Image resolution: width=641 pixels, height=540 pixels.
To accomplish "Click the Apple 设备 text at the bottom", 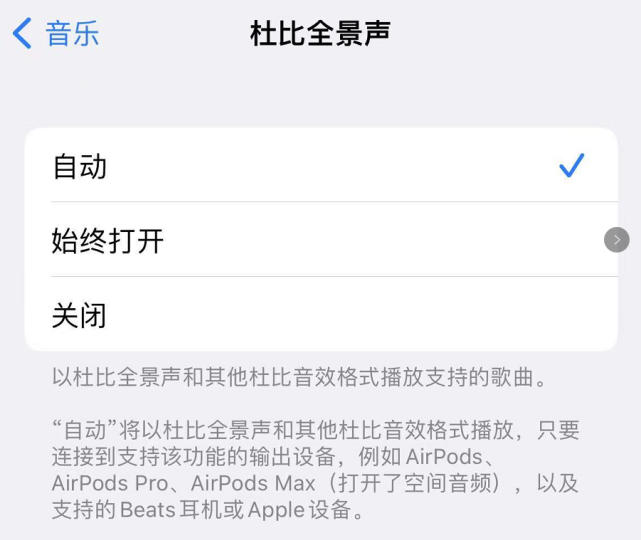I will tap(299, 510).
